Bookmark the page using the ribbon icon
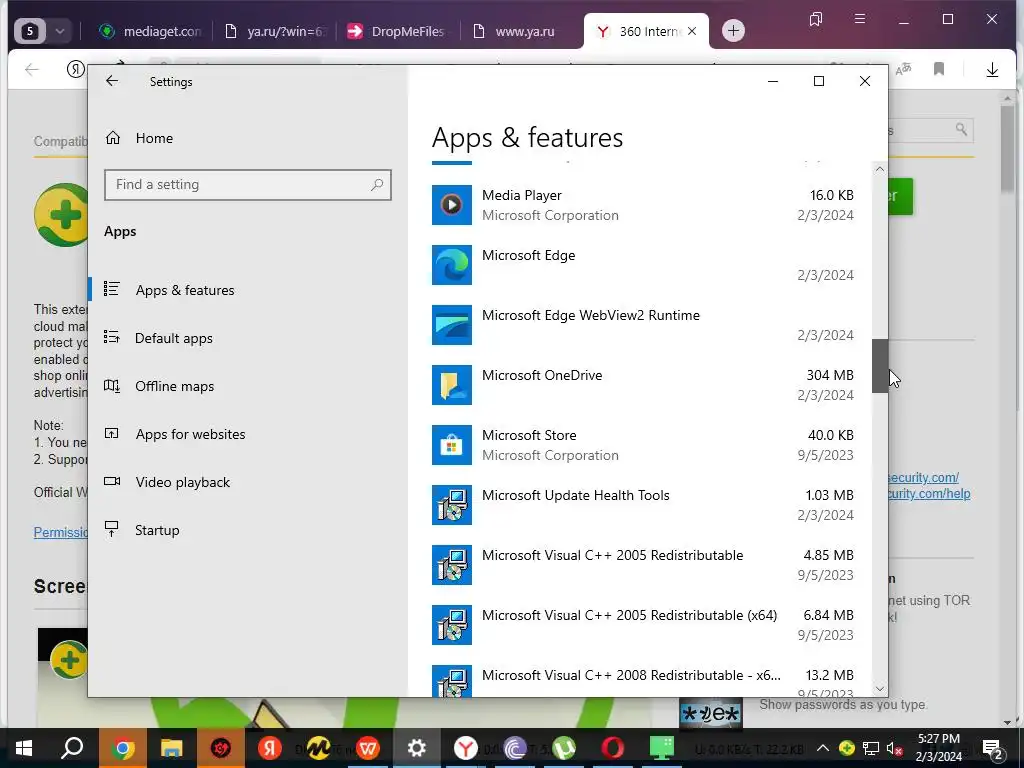This screenshot has width=1024, height=768. click(x=939, y=69)
